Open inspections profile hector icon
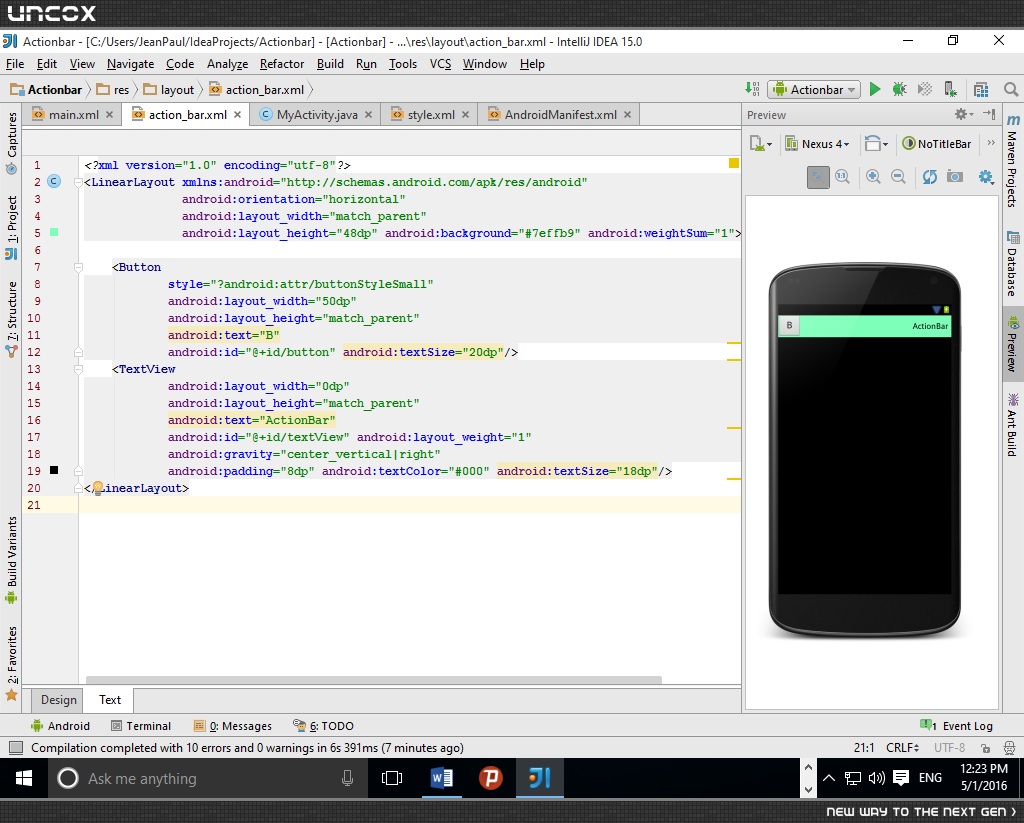This screenshot has width=1024, height=823. coord(1010,748)
